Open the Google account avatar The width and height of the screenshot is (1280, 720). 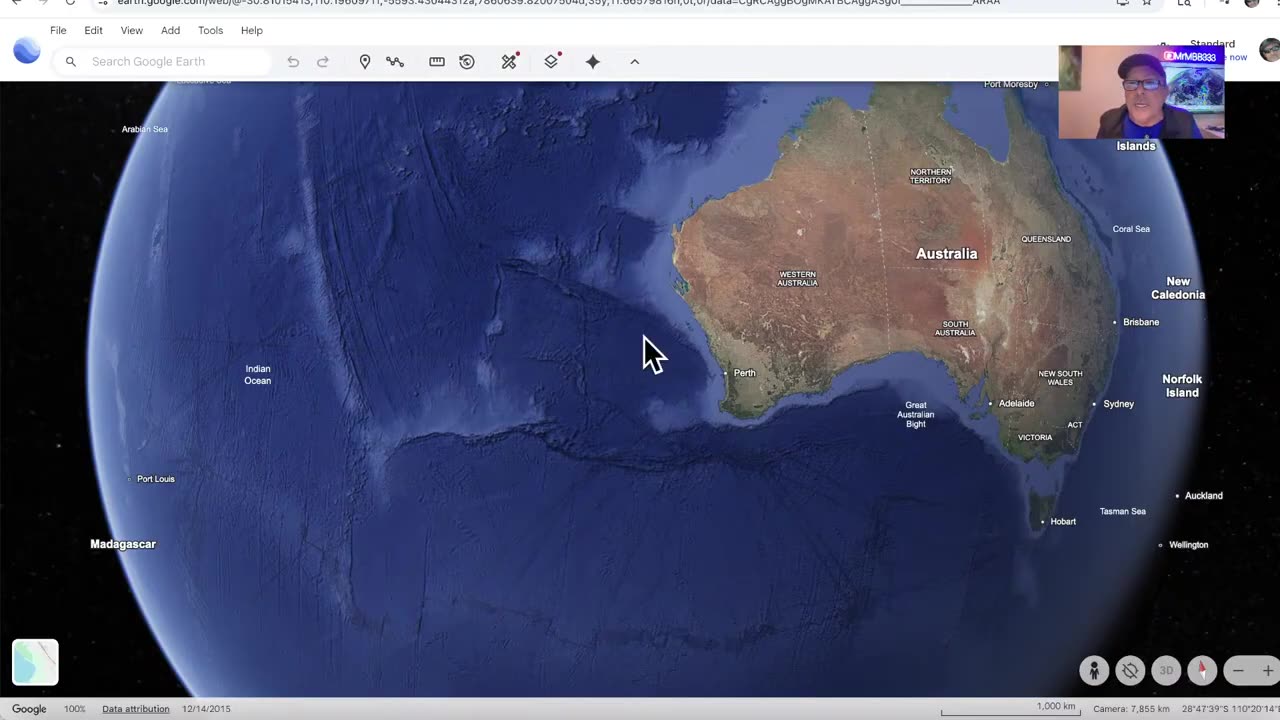(x=1269, y=50)
